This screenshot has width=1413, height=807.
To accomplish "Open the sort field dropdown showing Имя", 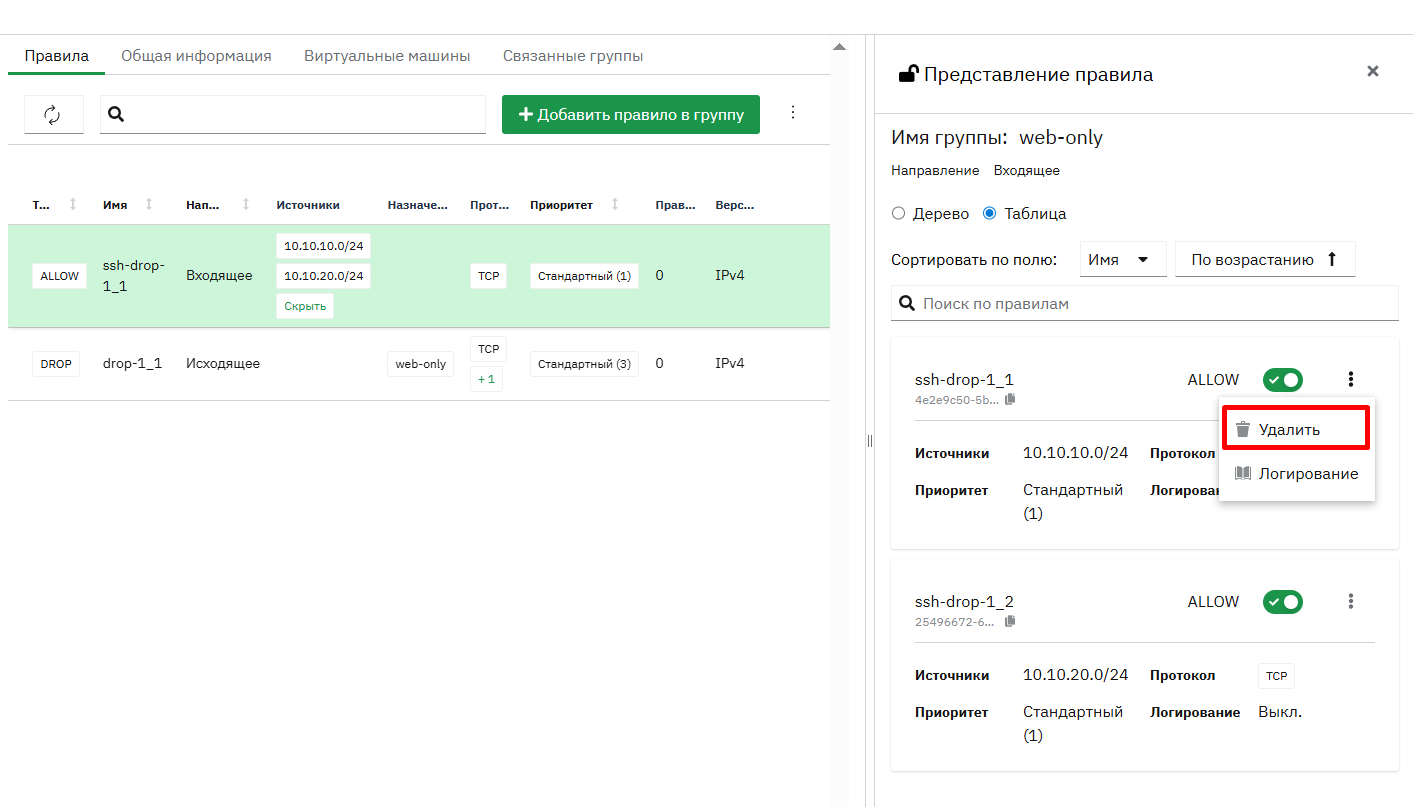I will click(1123, 259).
